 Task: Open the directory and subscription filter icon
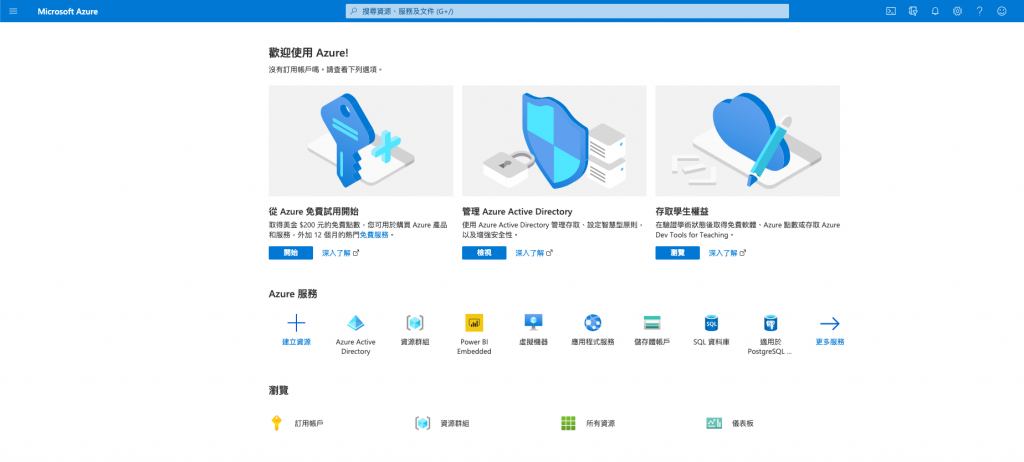pos(913,11)
